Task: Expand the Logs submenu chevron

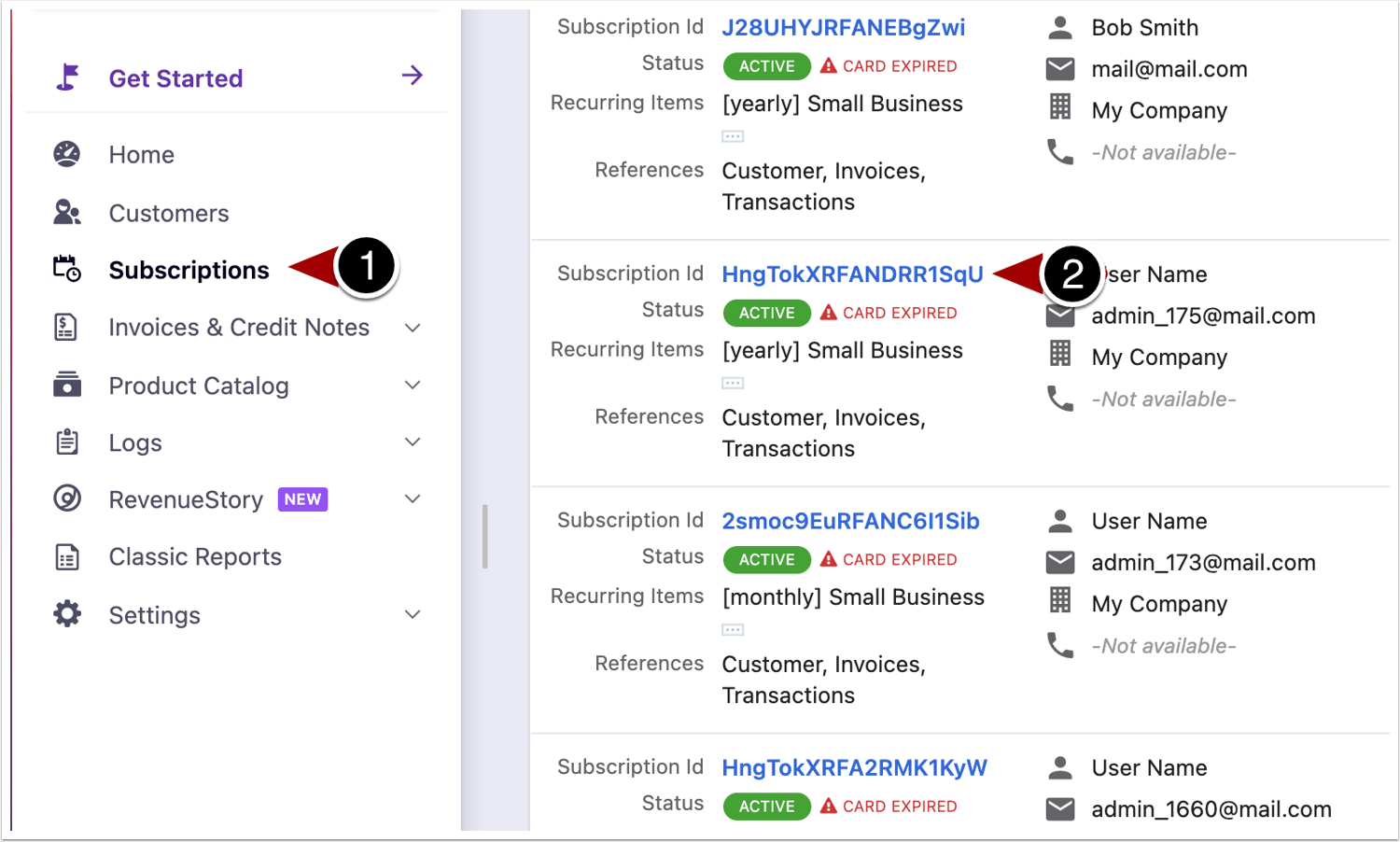Action: click(413, 442)
